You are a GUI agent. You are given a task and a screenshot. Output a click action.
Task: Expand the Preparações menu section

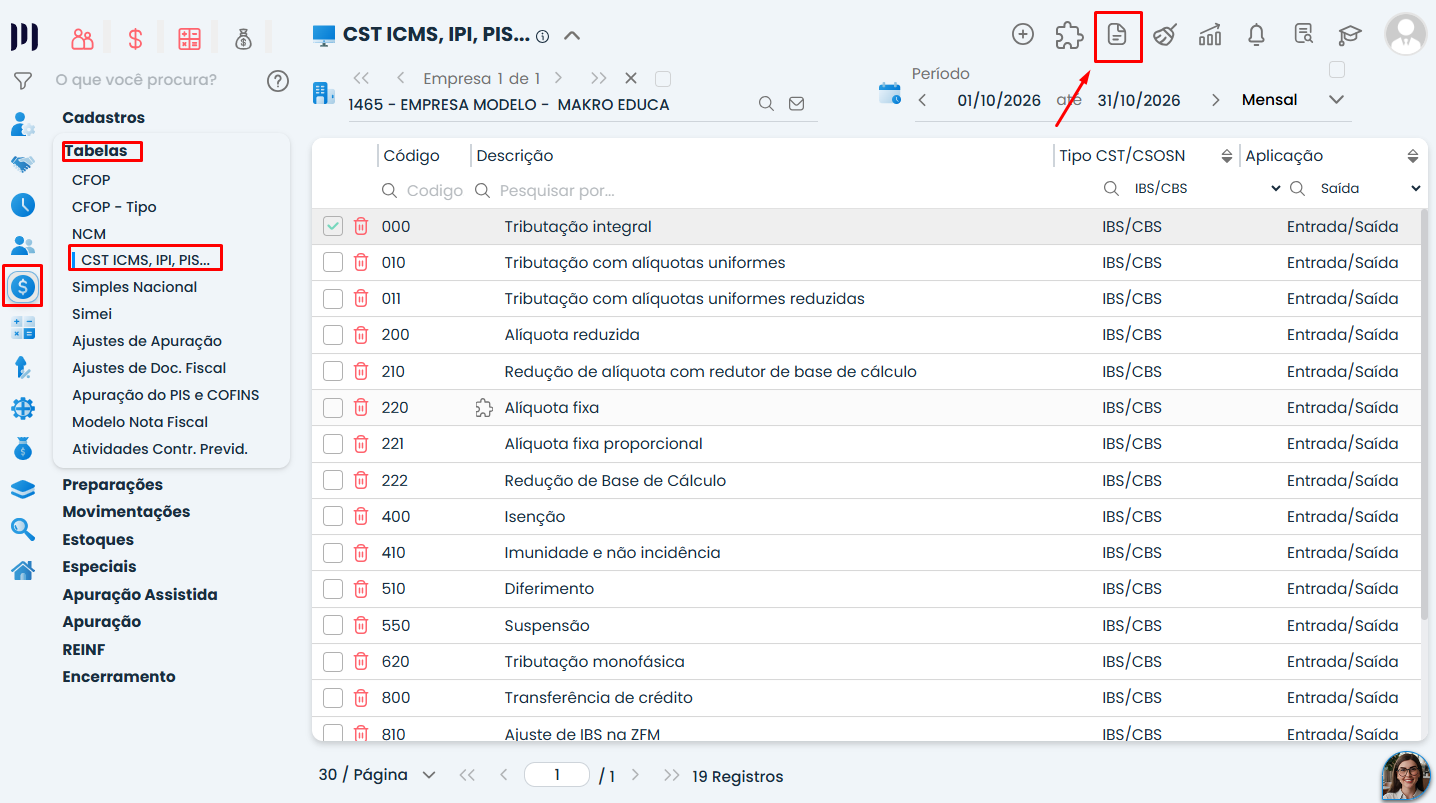112,484
